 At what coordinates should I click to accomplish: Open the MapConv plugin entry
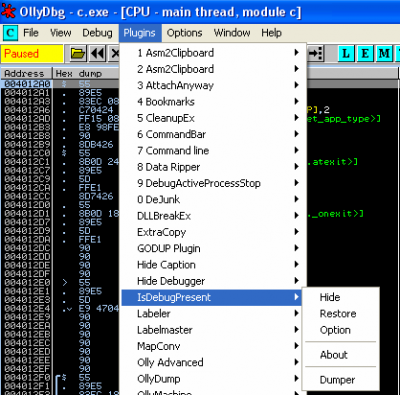click(213, 346)
